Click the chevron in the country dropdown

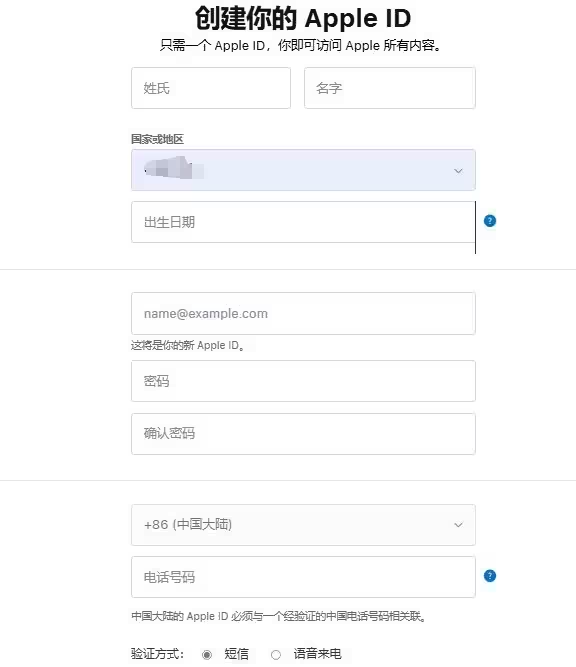[x=458, y=171]
